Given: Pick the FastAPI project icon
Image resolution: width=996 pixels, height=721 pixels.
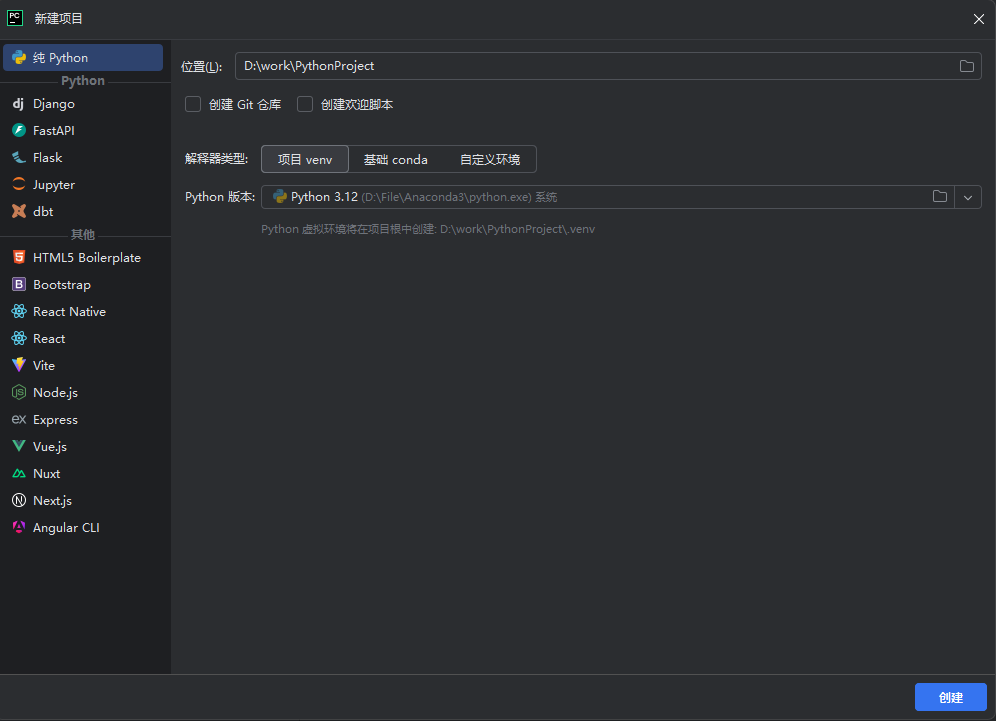Looking at the screenshot, I should [19, 130].
